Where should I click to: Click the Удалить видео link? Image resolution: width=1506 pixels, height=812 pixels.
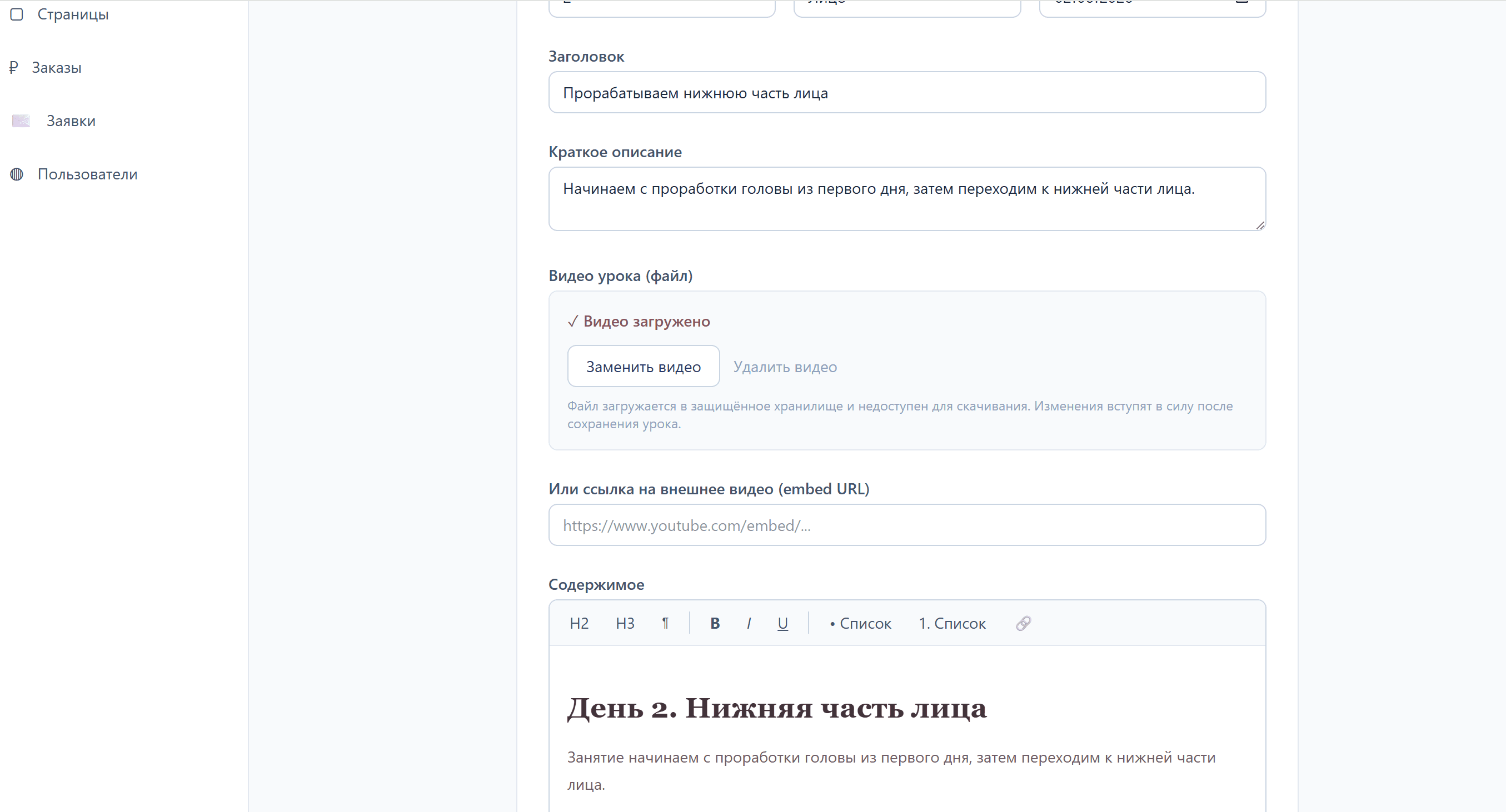pyautogui.click(x=785, y=367)
